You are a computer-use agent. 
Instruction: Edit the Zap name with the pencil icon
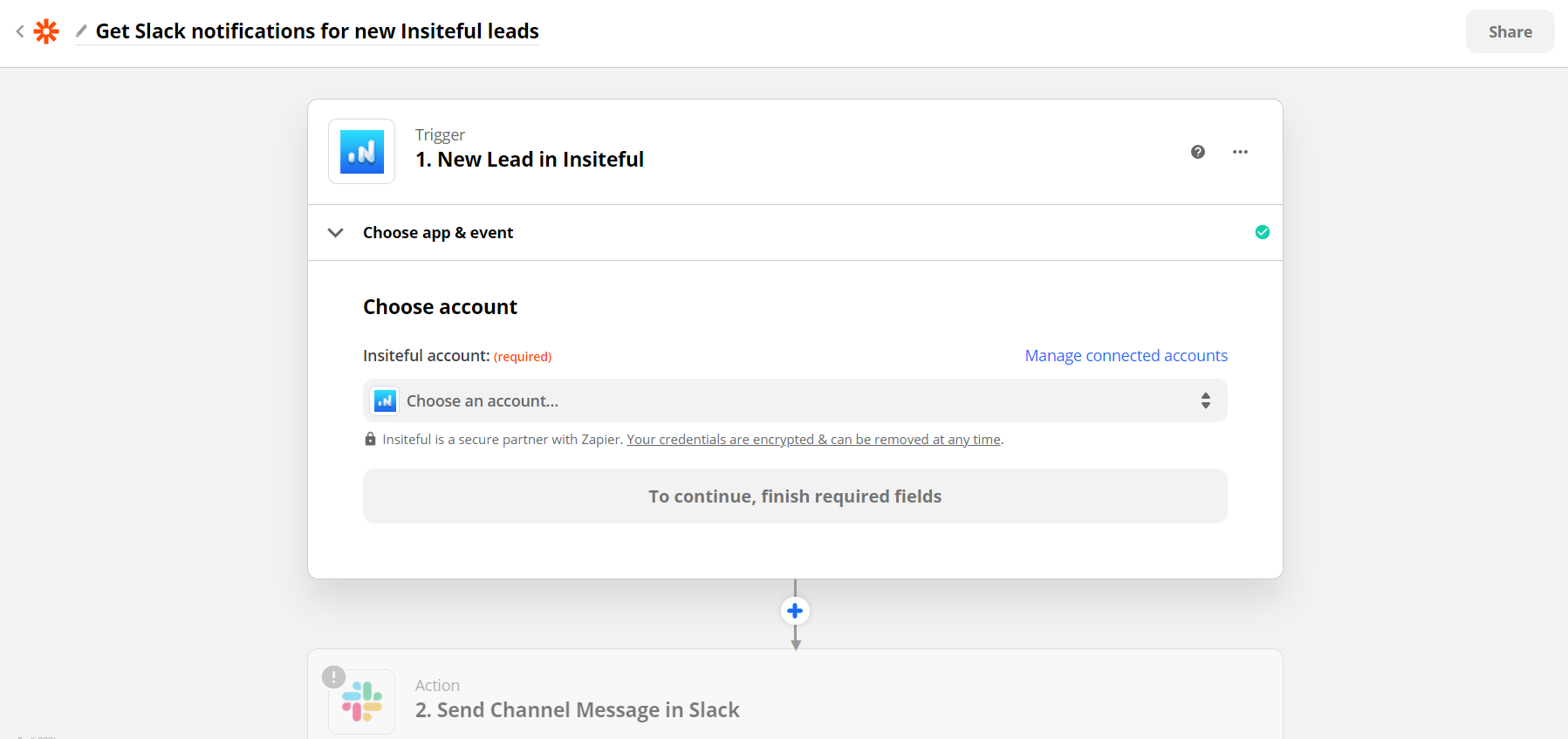[81, 31]
